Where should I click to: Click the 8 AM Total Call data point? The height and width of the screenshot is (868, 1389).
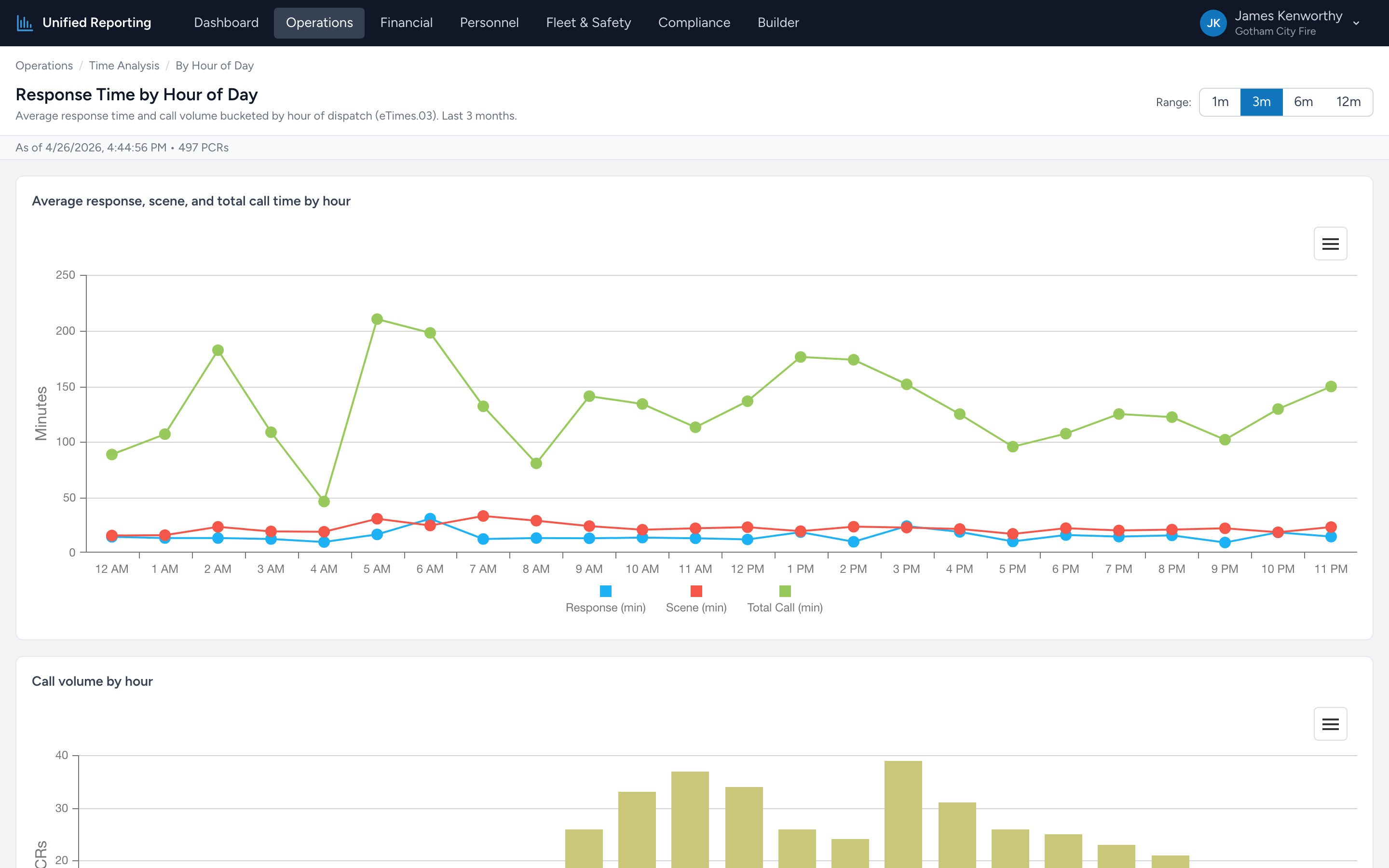click(536, 463)
